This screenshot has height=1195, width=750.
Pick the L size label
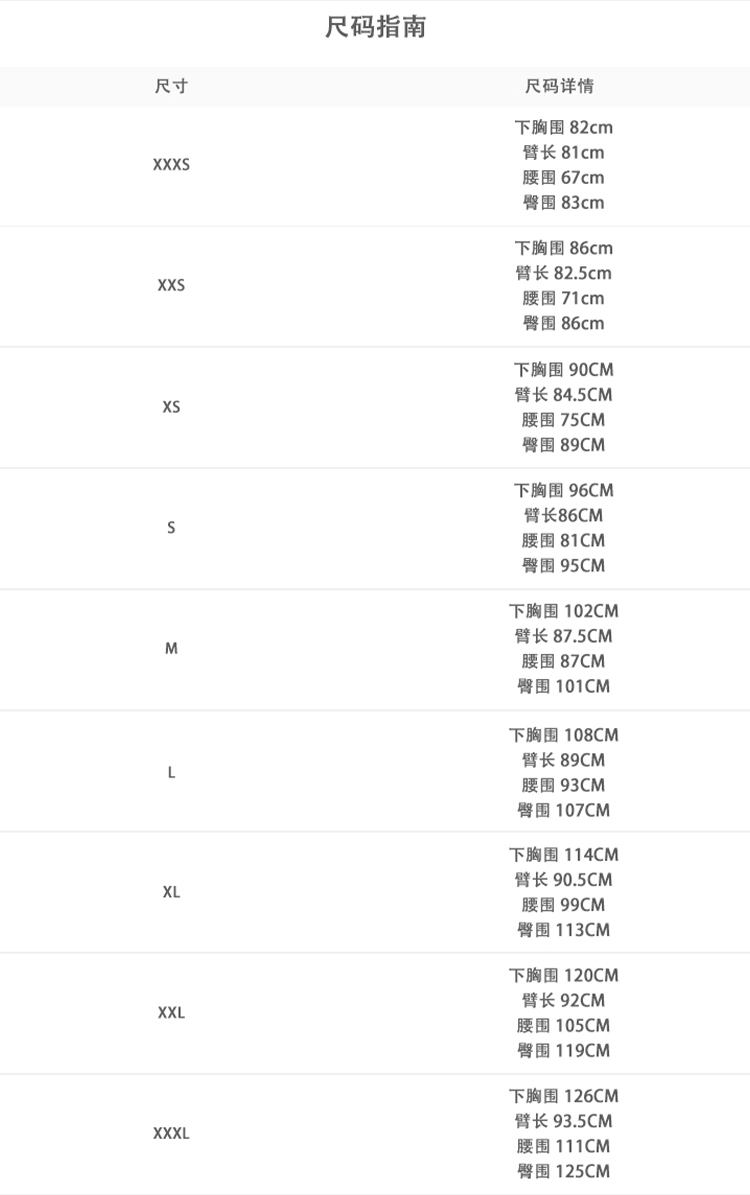tap(171, 772)
